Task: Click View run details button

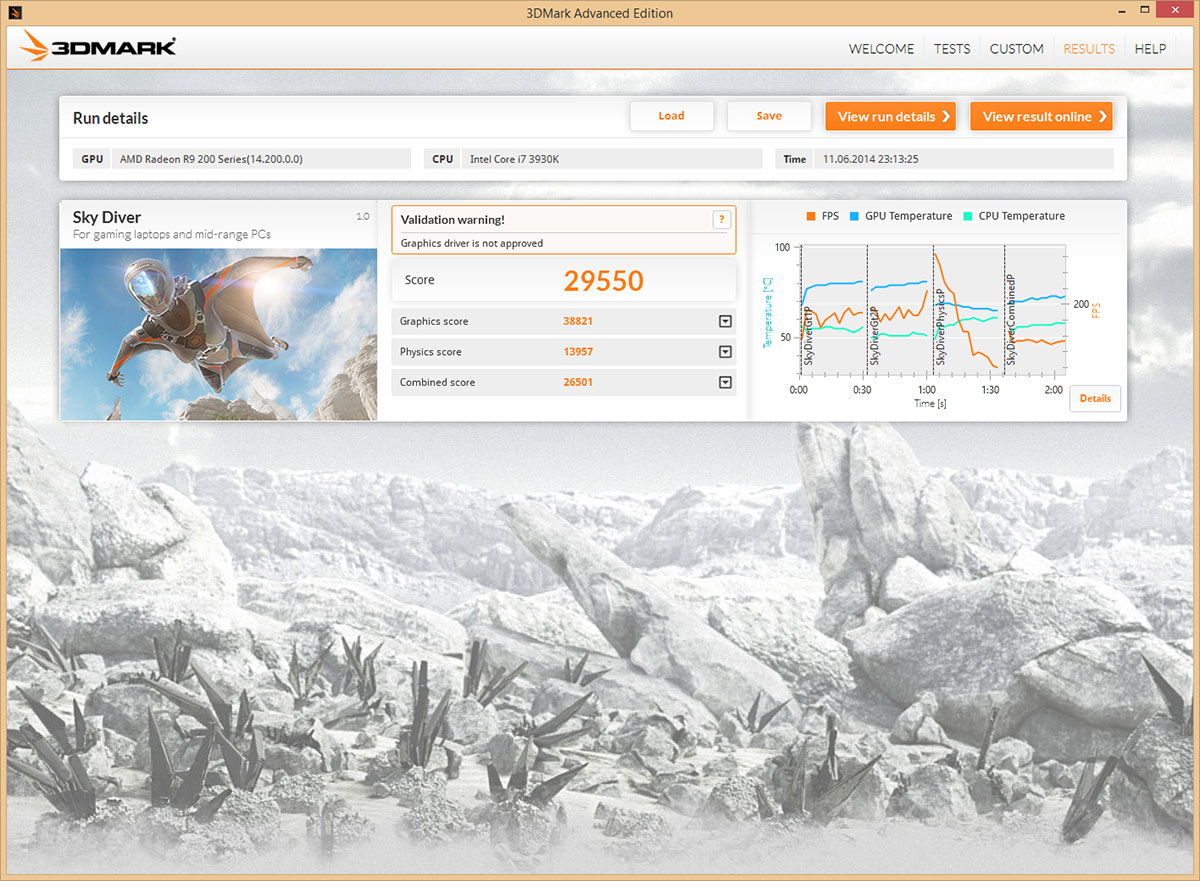Action: pyautogui.click(x=890, y=116)
